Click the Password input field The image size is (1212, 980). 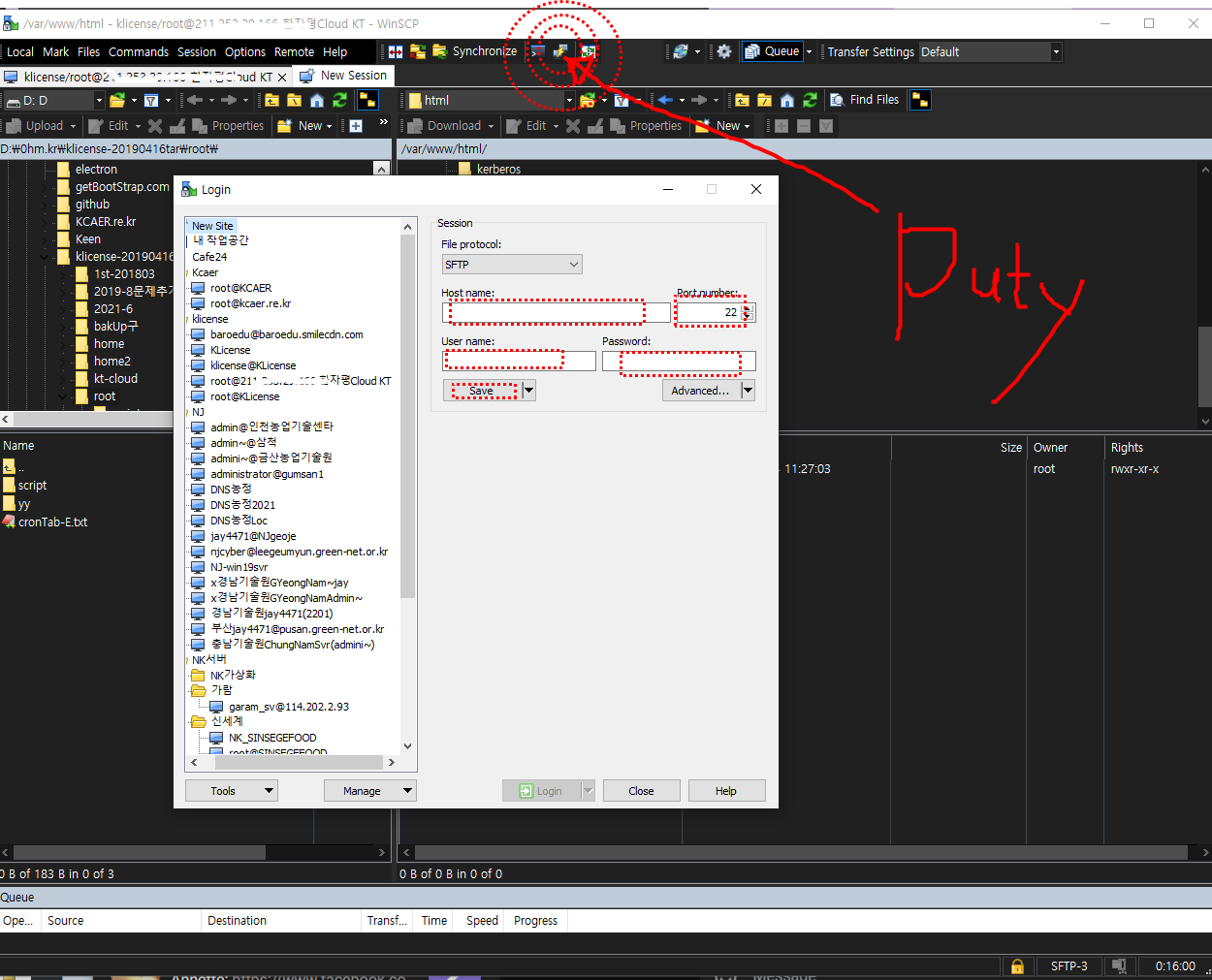point(679,361)
